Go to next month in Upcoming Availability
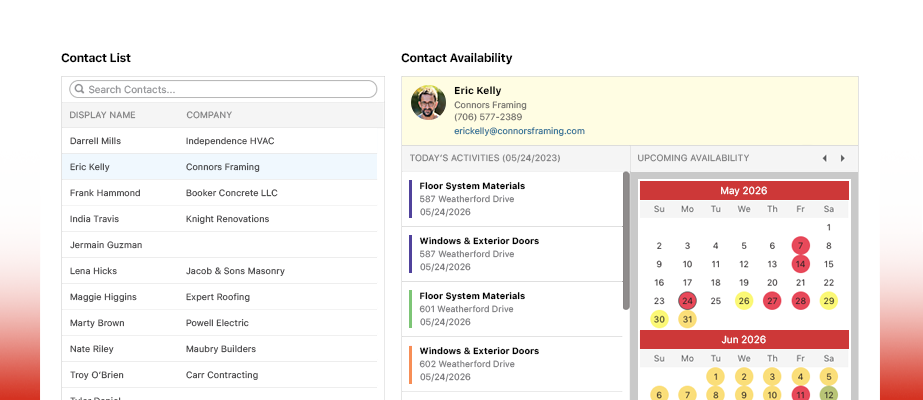Viewport: 923px width, 400px height. (x=843, y=158)
